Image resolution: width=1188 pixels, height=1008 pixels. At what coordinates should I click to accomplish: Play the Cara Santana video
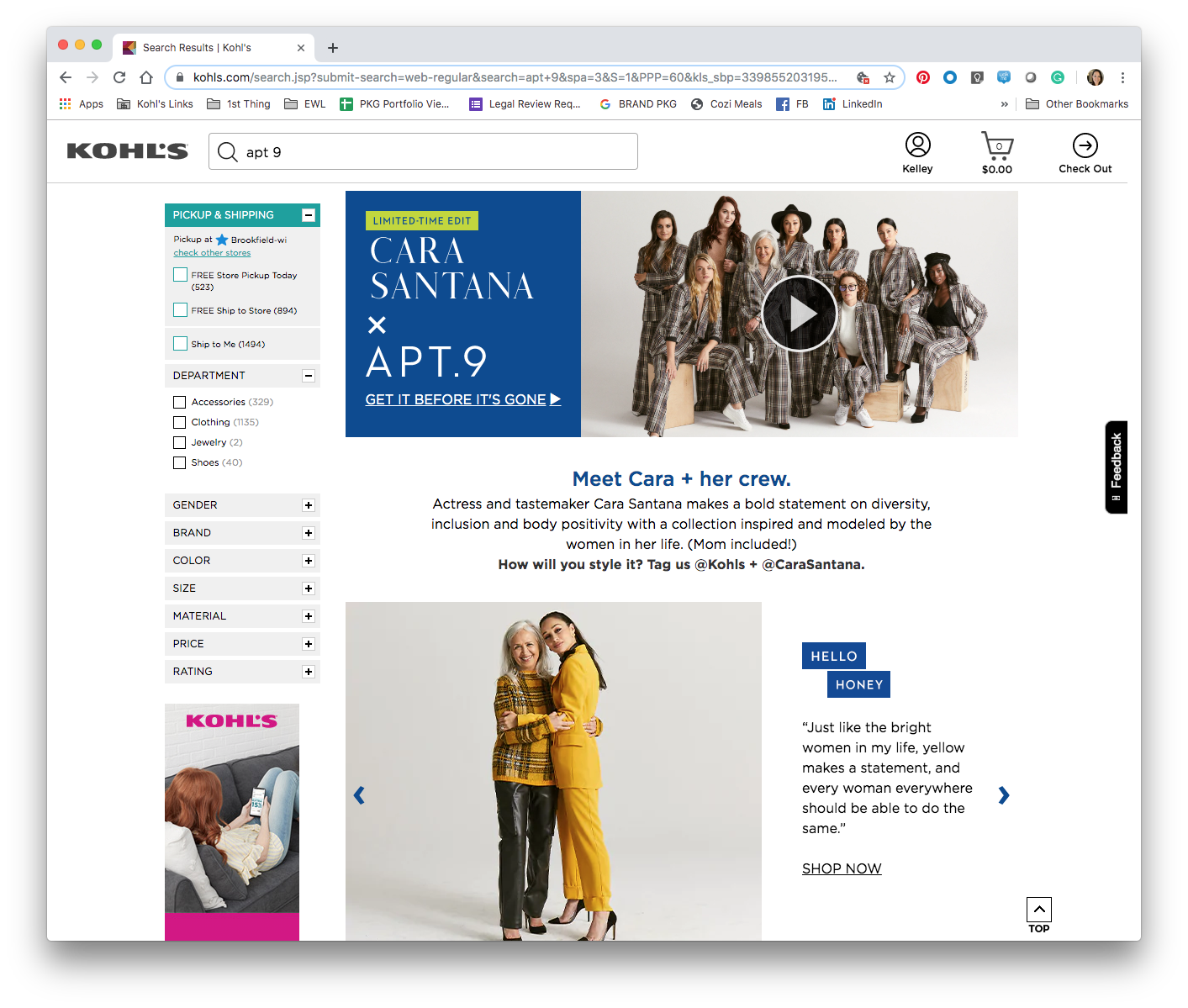click(x=799, y=314)
